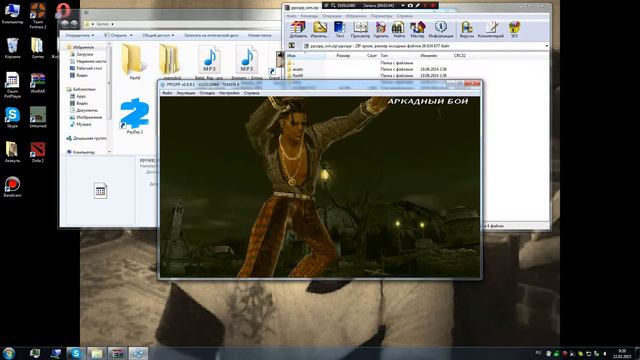Viewport: 640px width, 360px height.
Task: Click Team Fortress 2 desktop icon
Action: tap(38, 16)
